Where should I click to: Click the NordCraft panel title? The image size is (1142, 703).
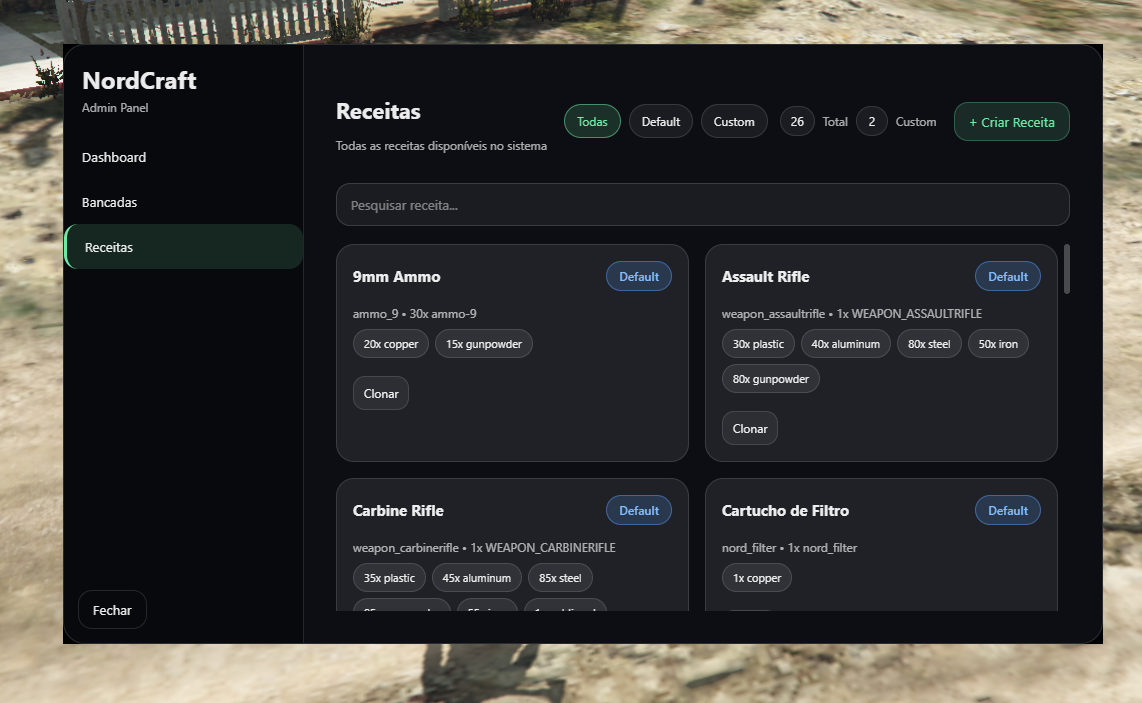(139, 80)
